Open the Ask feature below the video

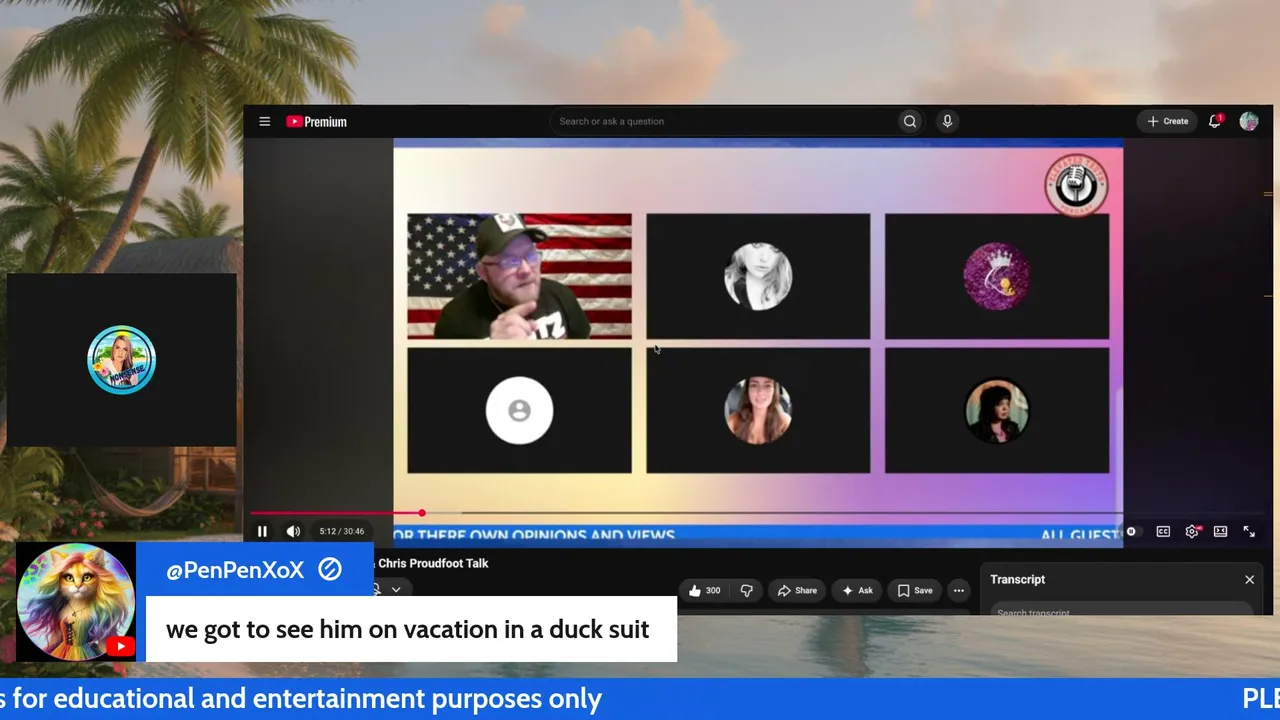tap(857, 591)
